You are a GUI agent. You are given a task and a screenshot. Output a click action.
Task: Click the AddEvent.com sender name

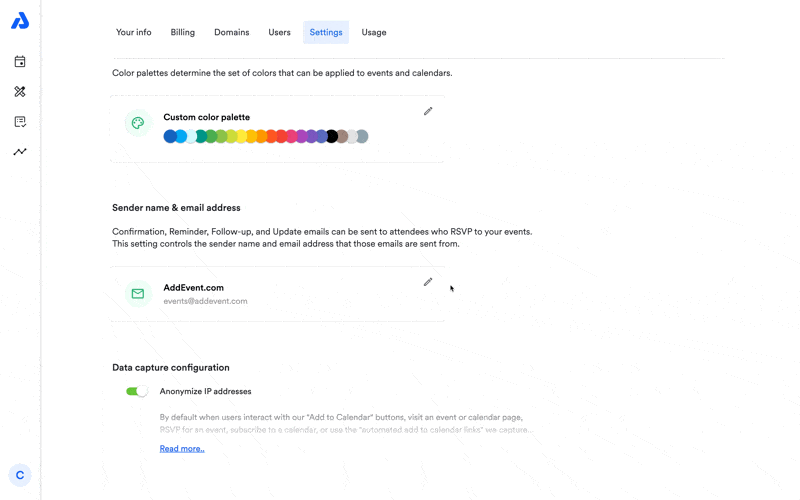tap(193, 287)
